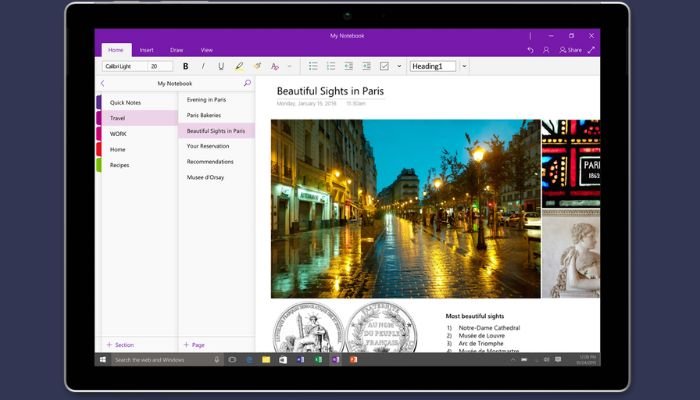The height and width of the screenshot is (400, 700).
Task: Open the Evening in Paris page
Action: point(217,100)
